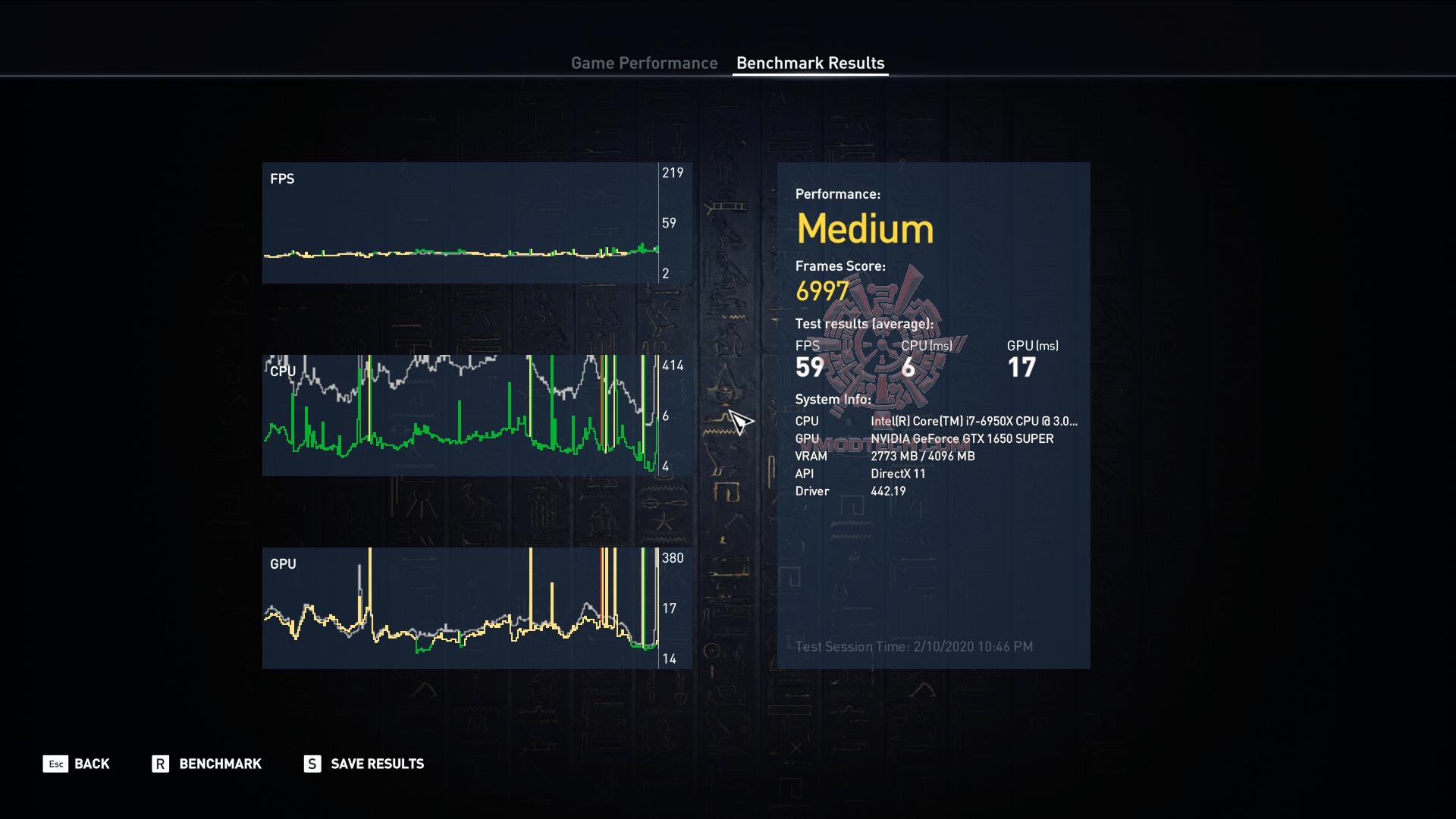Click the NVIDIA GeForce GTX 1650 SUPER text

click(x=962, y=438)
